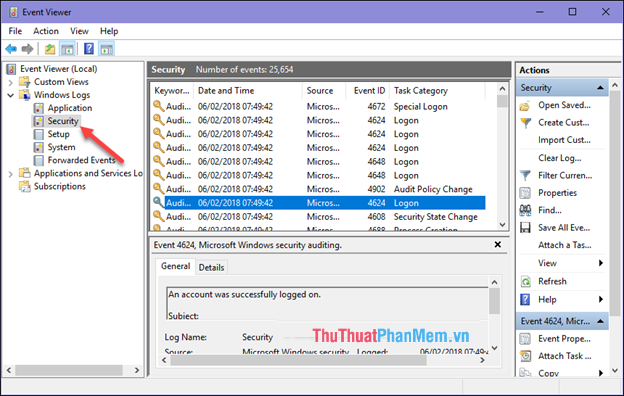624x396 pixels.
Task: Switch to the Details tab
Action: pyautogui.click(x=211, y=267)
